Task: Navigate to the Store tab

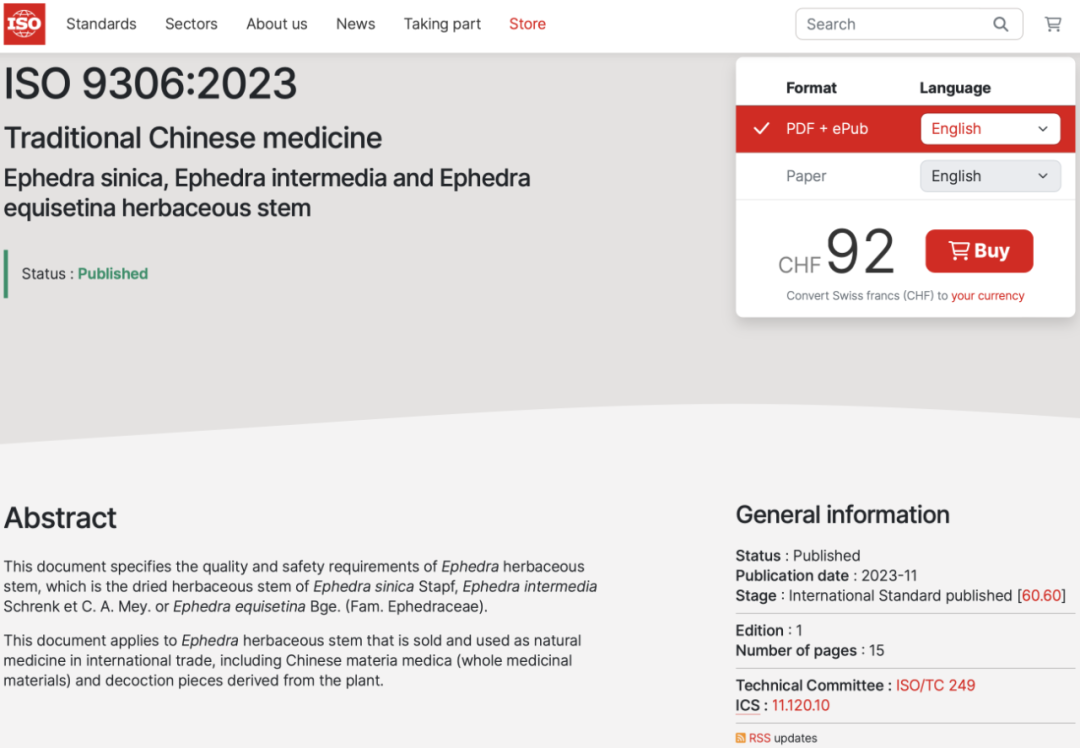Action: pyautogui.click(x=527, y=24)
